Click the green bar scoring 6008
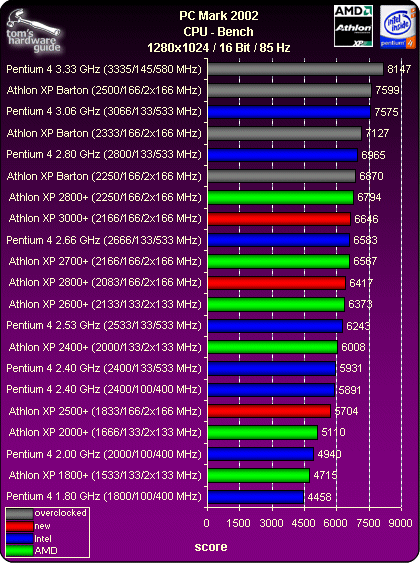This screenshot has width=420, height=563. [272, 347]
